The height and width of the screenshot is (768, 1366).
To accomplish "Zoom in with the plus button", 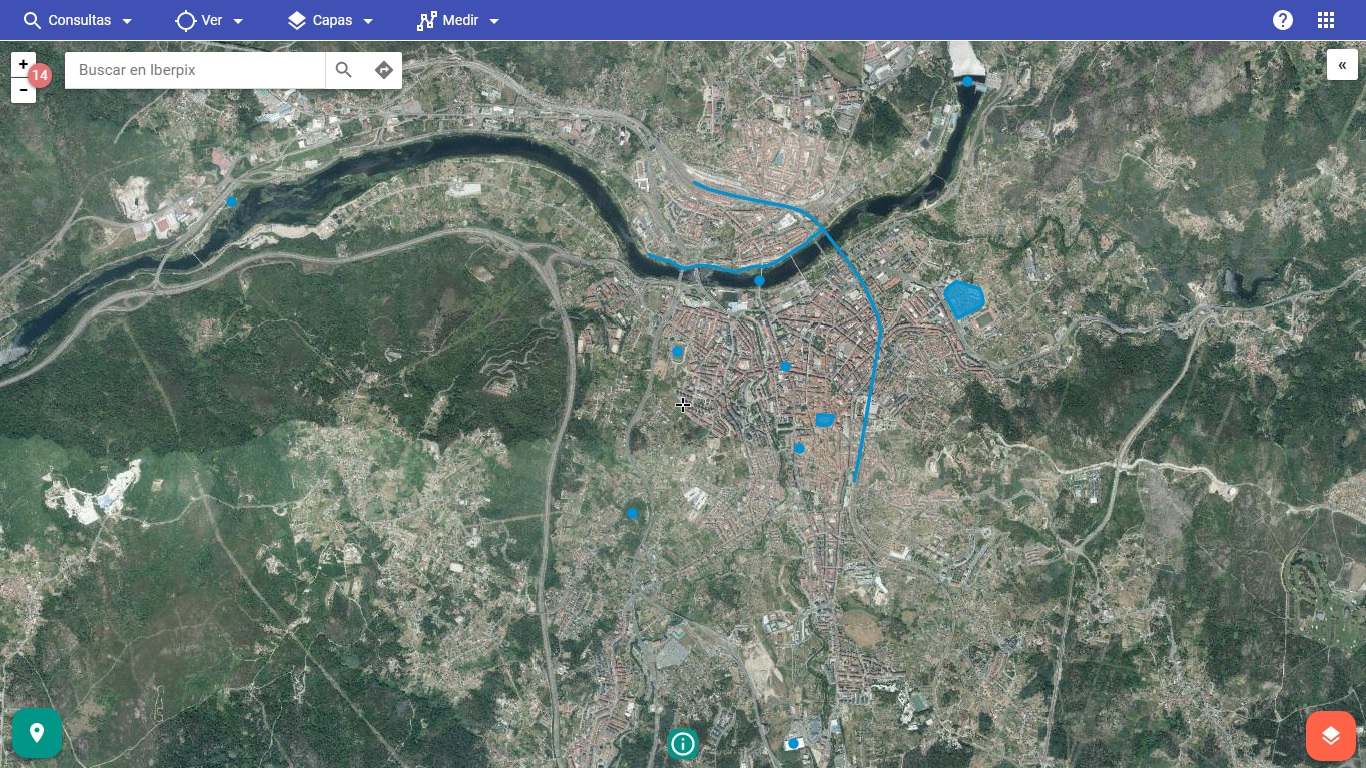I will (23, 64).
